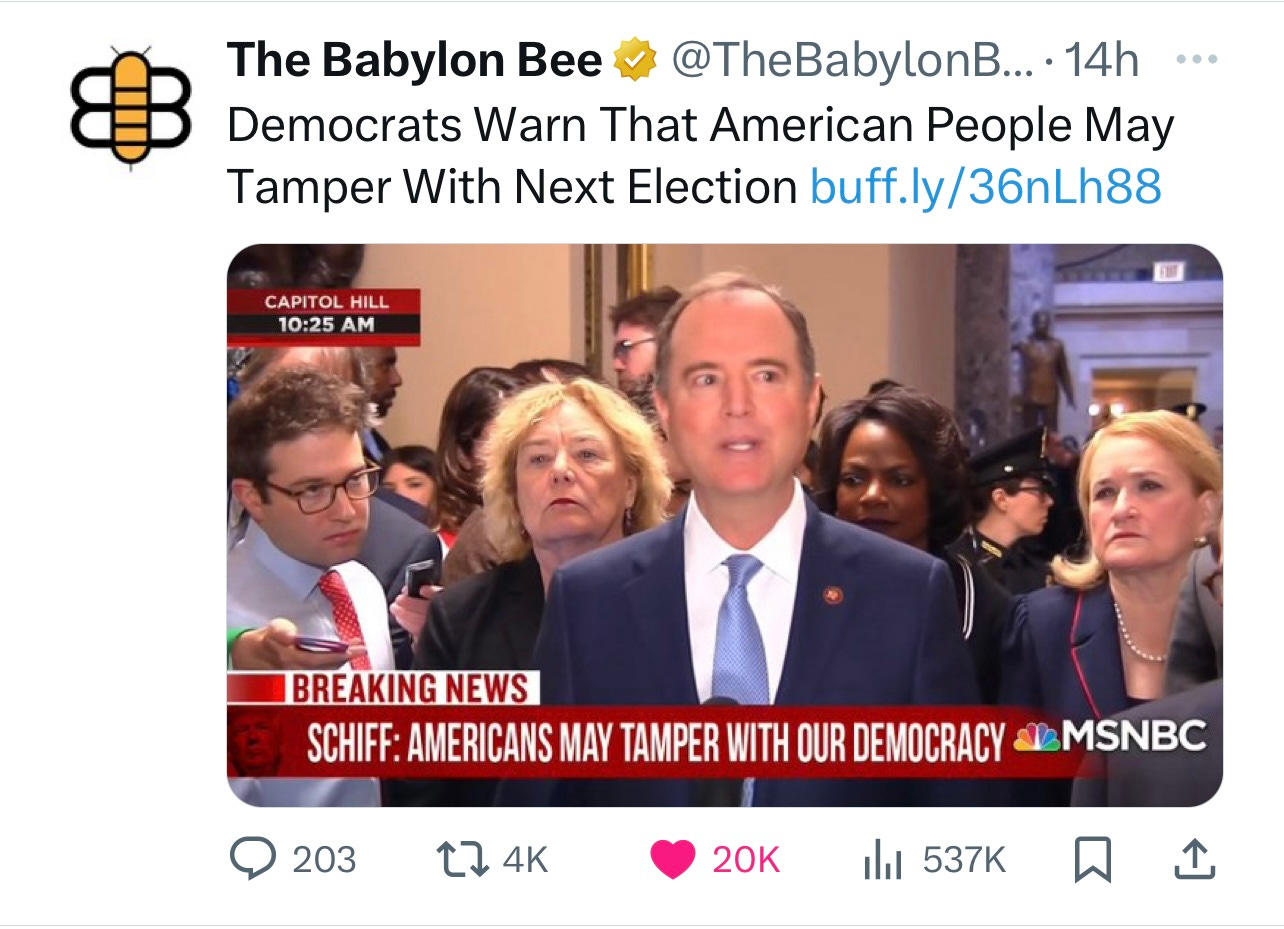The image size is (1284, 929).
Task: Open the buff.ly/36nLh88 link
Action: point(985,185)
